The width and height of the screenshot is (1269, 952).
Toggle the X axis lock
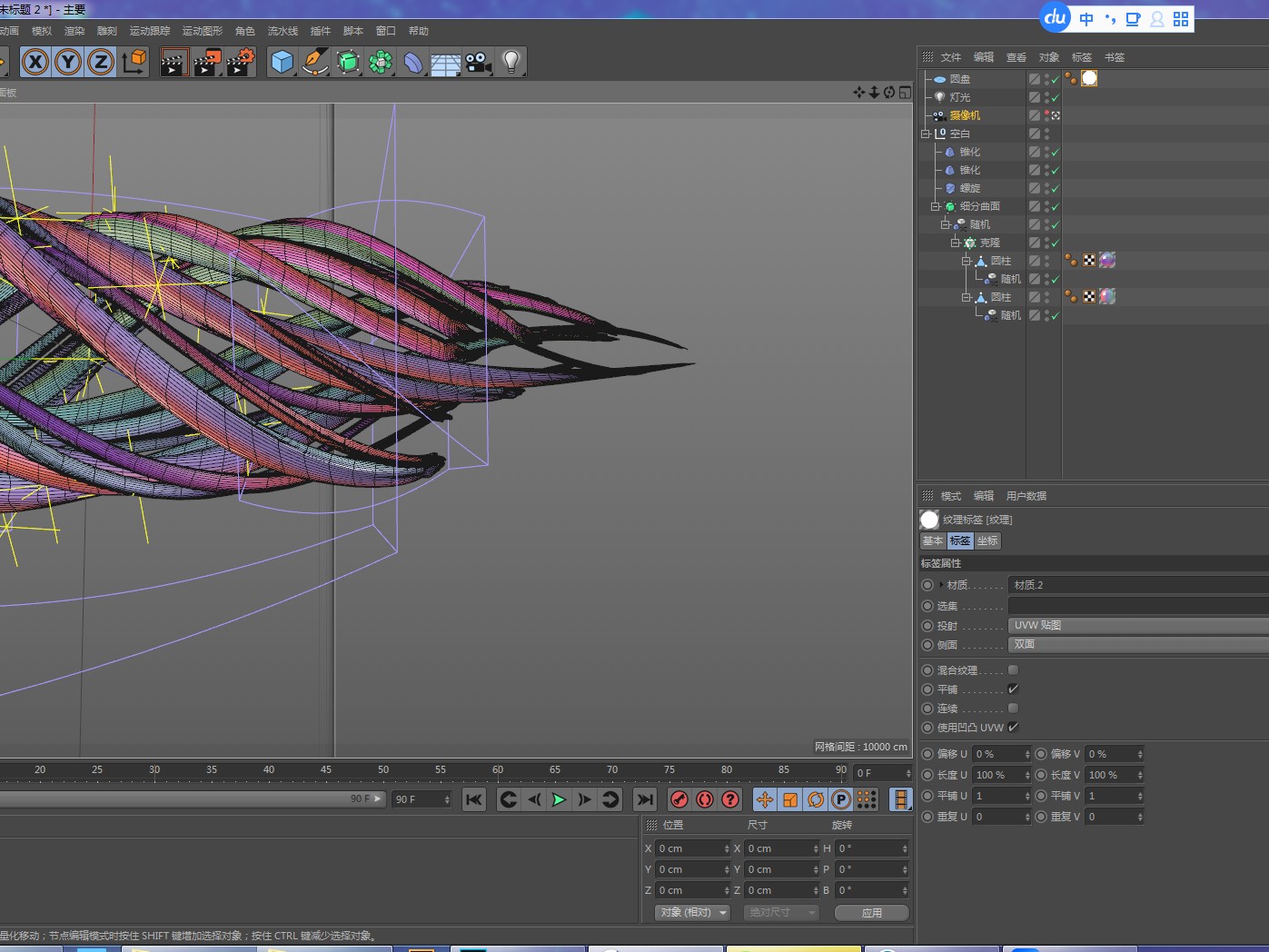tap(35, 61)
